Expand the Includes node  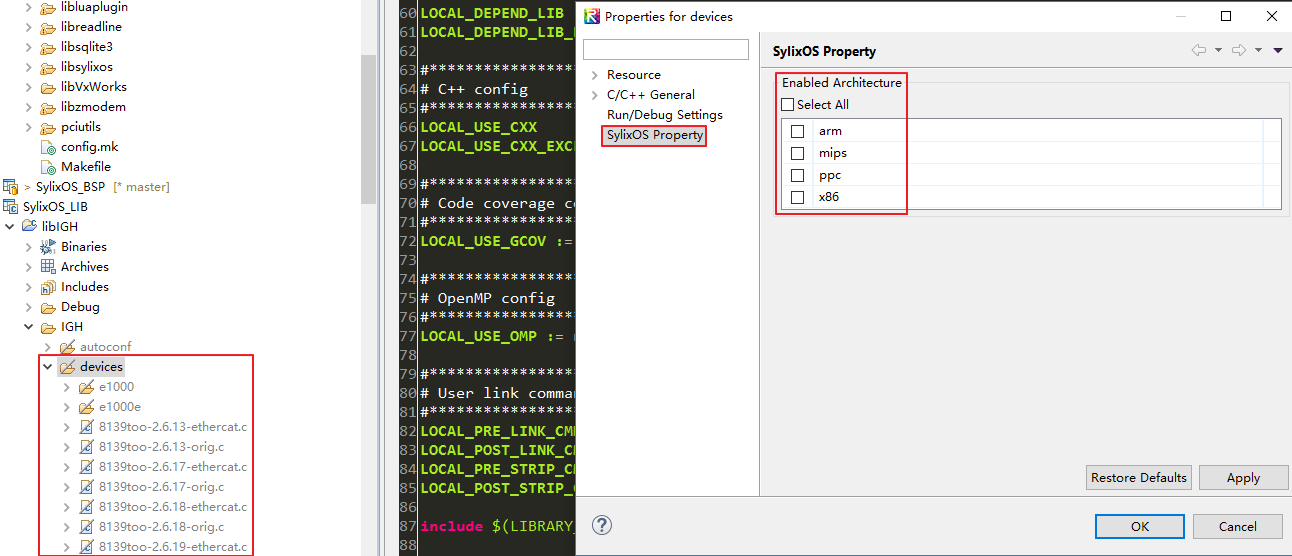point(28,287)
